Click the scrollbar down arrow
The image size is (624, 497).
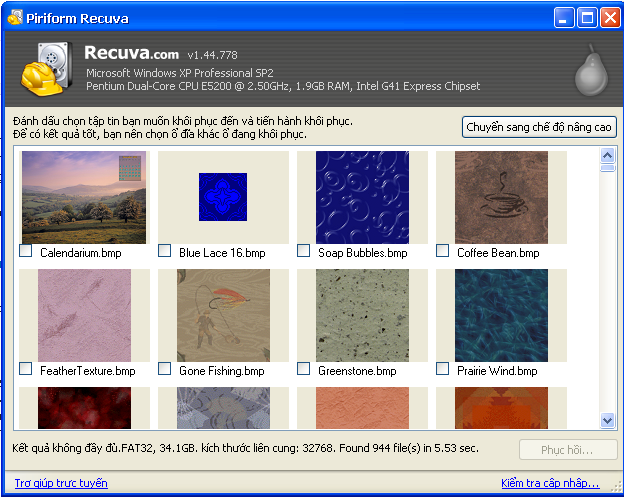click(x=607, y=420)
